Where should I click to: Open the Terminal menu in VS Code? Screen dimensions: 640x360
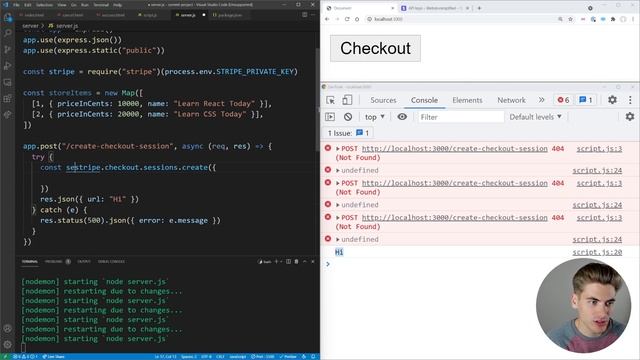(x=101, y=5)
